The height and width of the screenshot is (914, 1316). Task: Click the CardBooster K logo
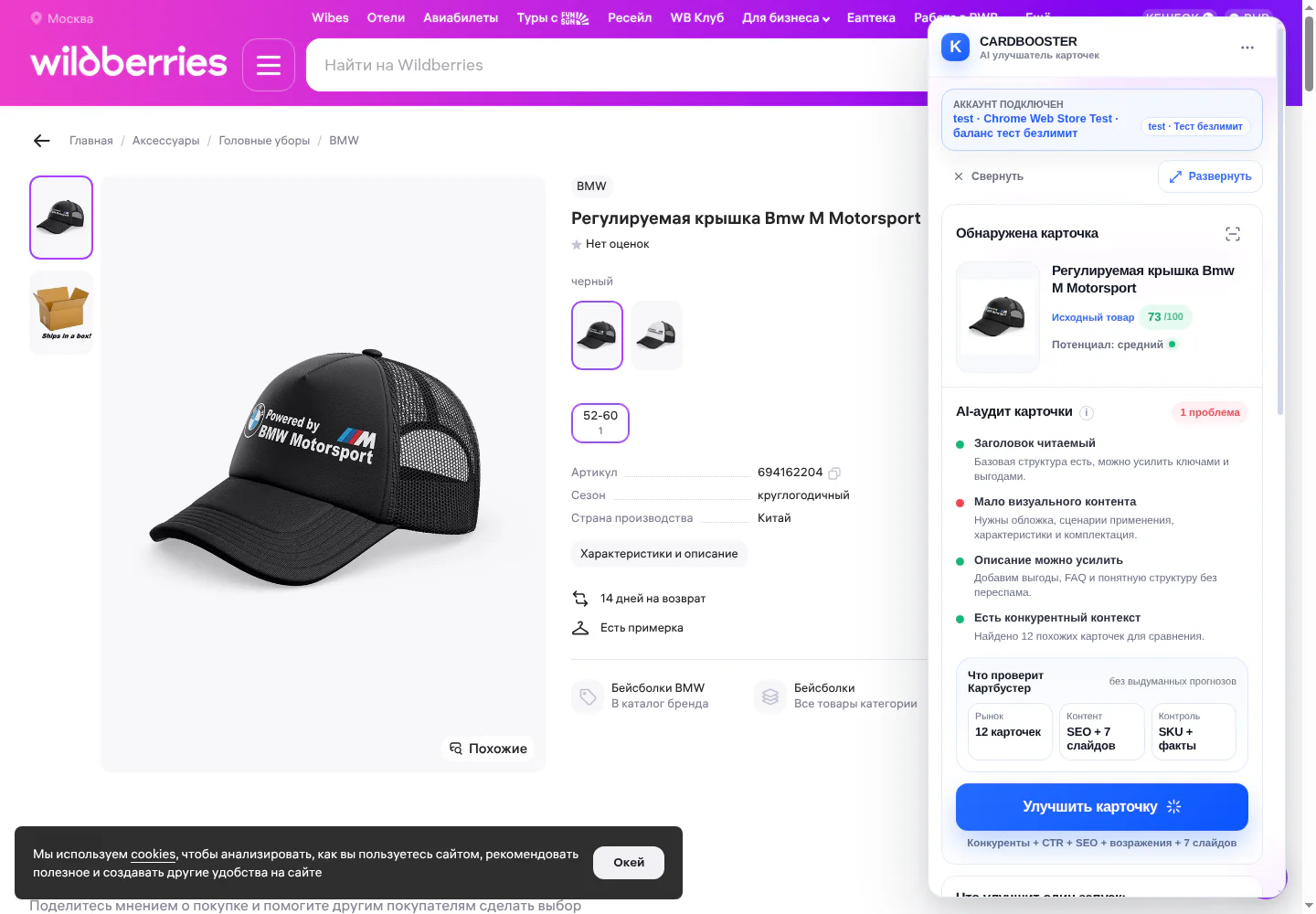pos(955,48)
